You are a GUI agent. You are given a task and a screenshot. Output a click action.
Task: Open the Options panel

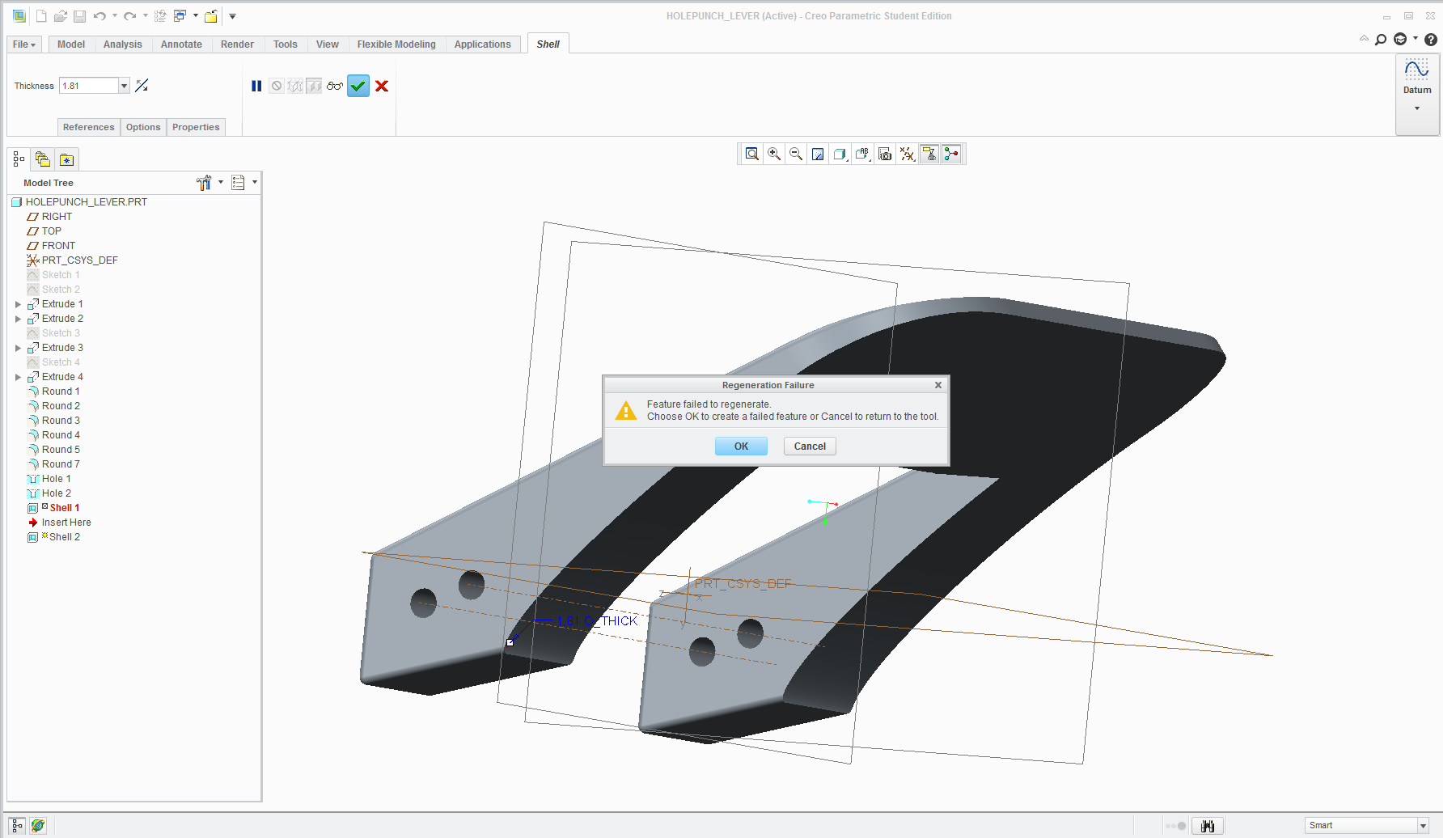(143, 127)
